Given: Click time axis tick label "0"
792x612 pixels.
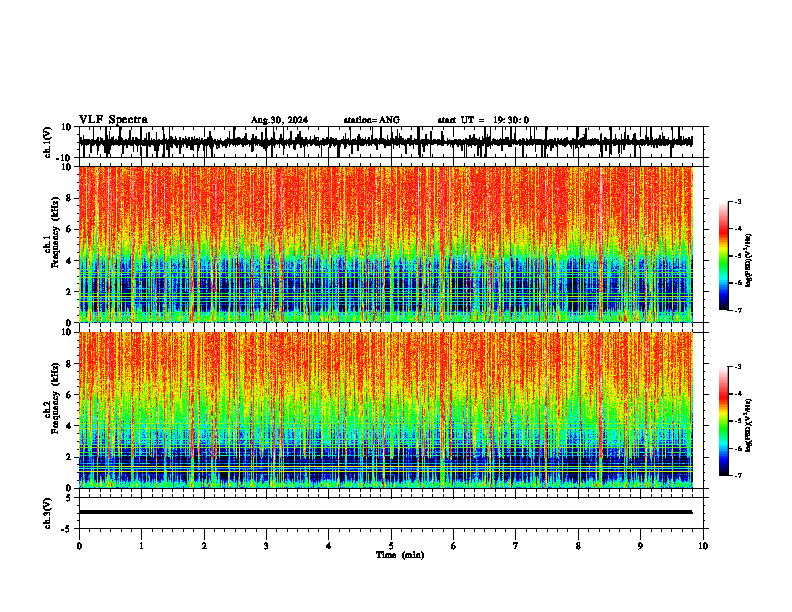Looking at the screenshot, I should tap(79, 546).
